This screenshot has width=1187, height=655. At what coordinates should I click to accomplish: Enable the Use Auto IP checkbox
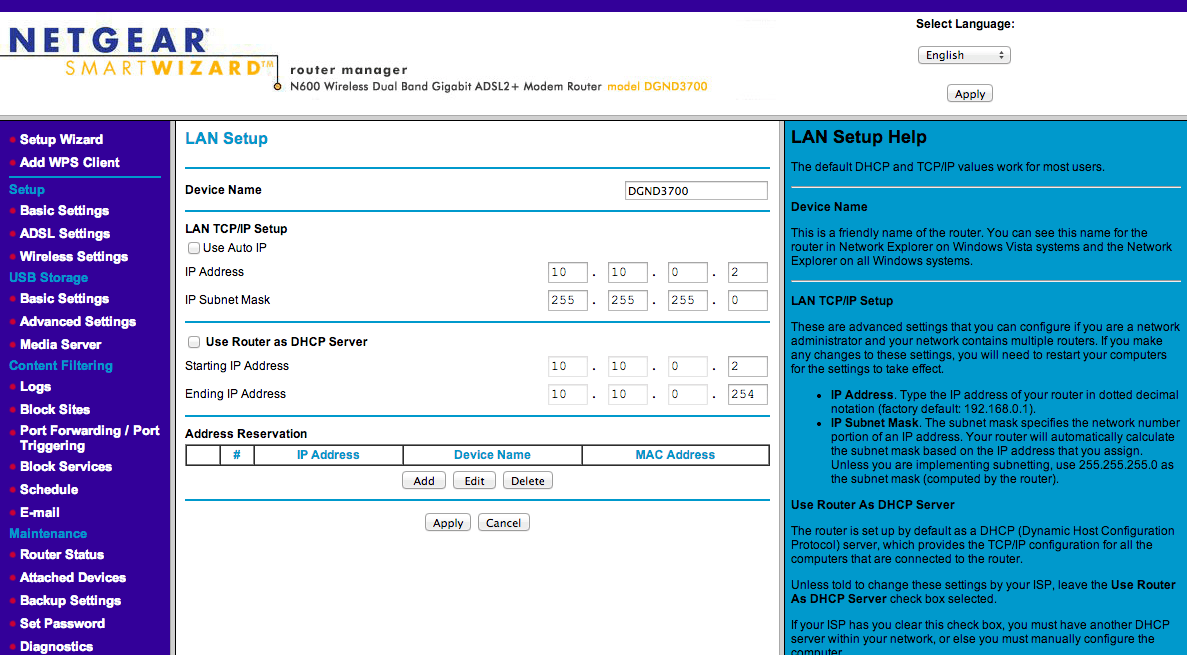194,248
